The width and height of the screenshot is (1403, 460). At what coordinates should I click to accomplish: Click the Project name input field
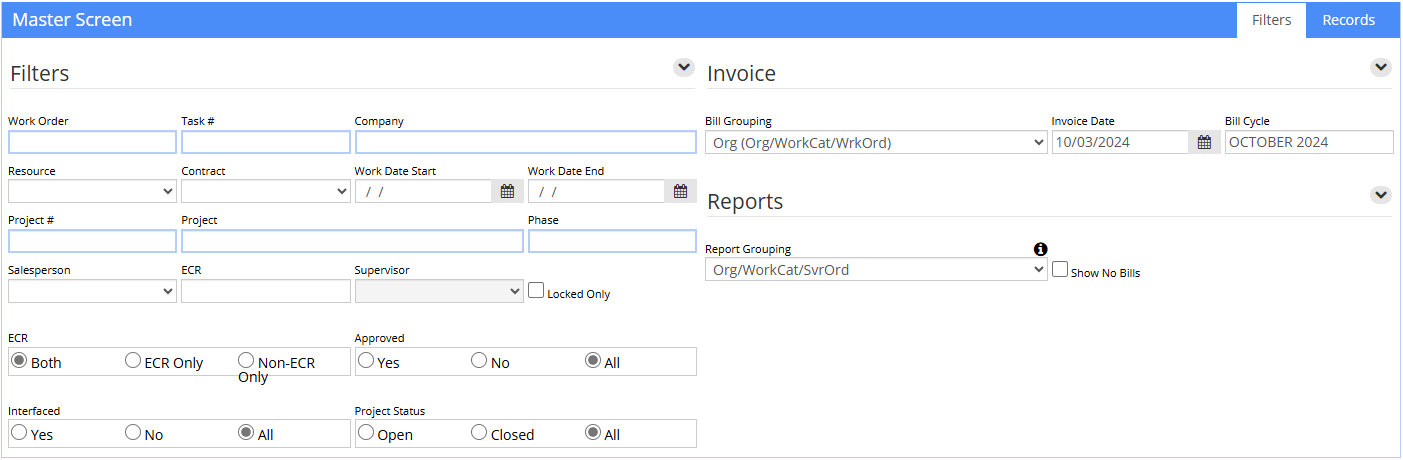[x=352, y=241]
